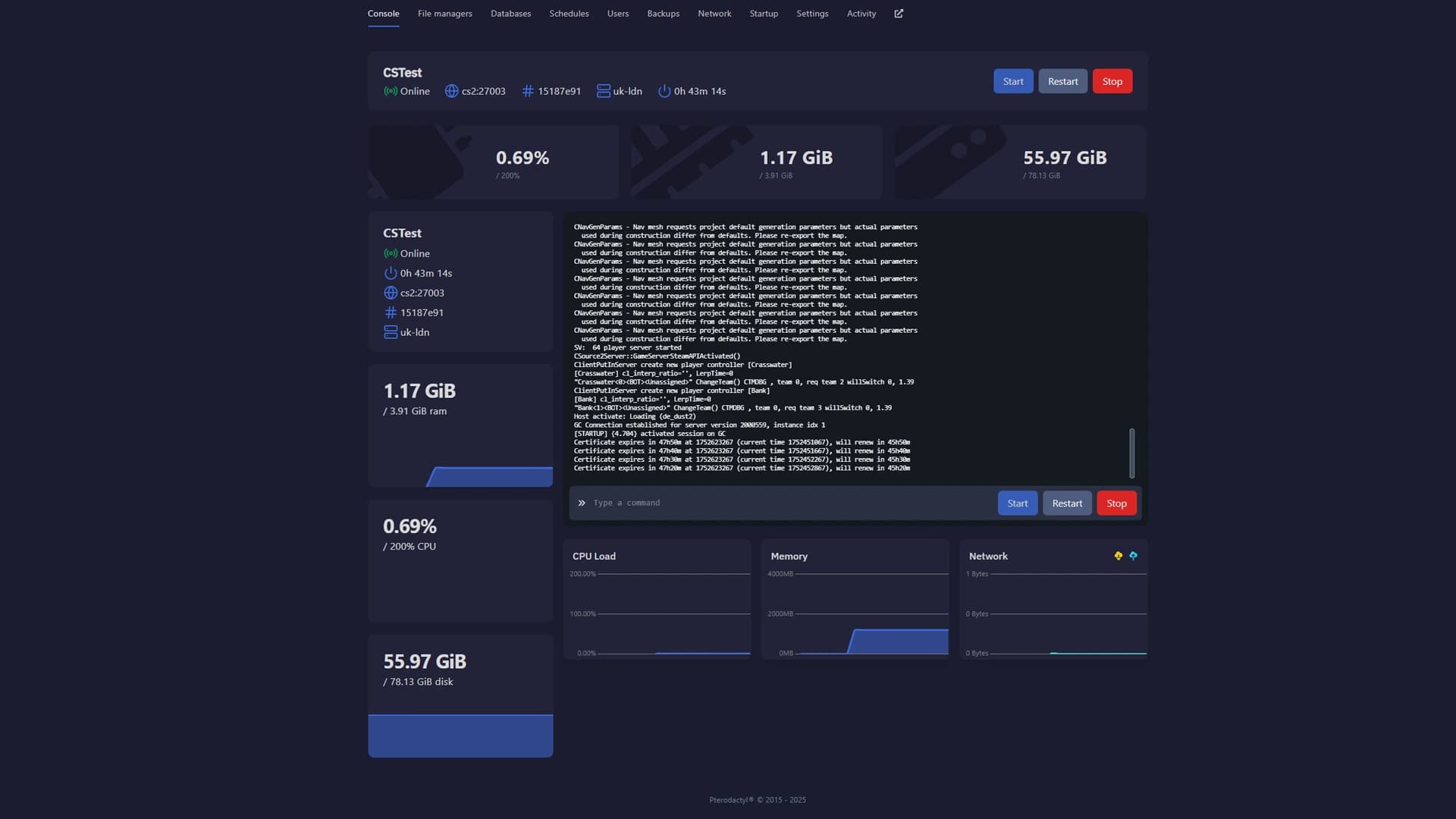Open the Backups tab

pos(663,14)
